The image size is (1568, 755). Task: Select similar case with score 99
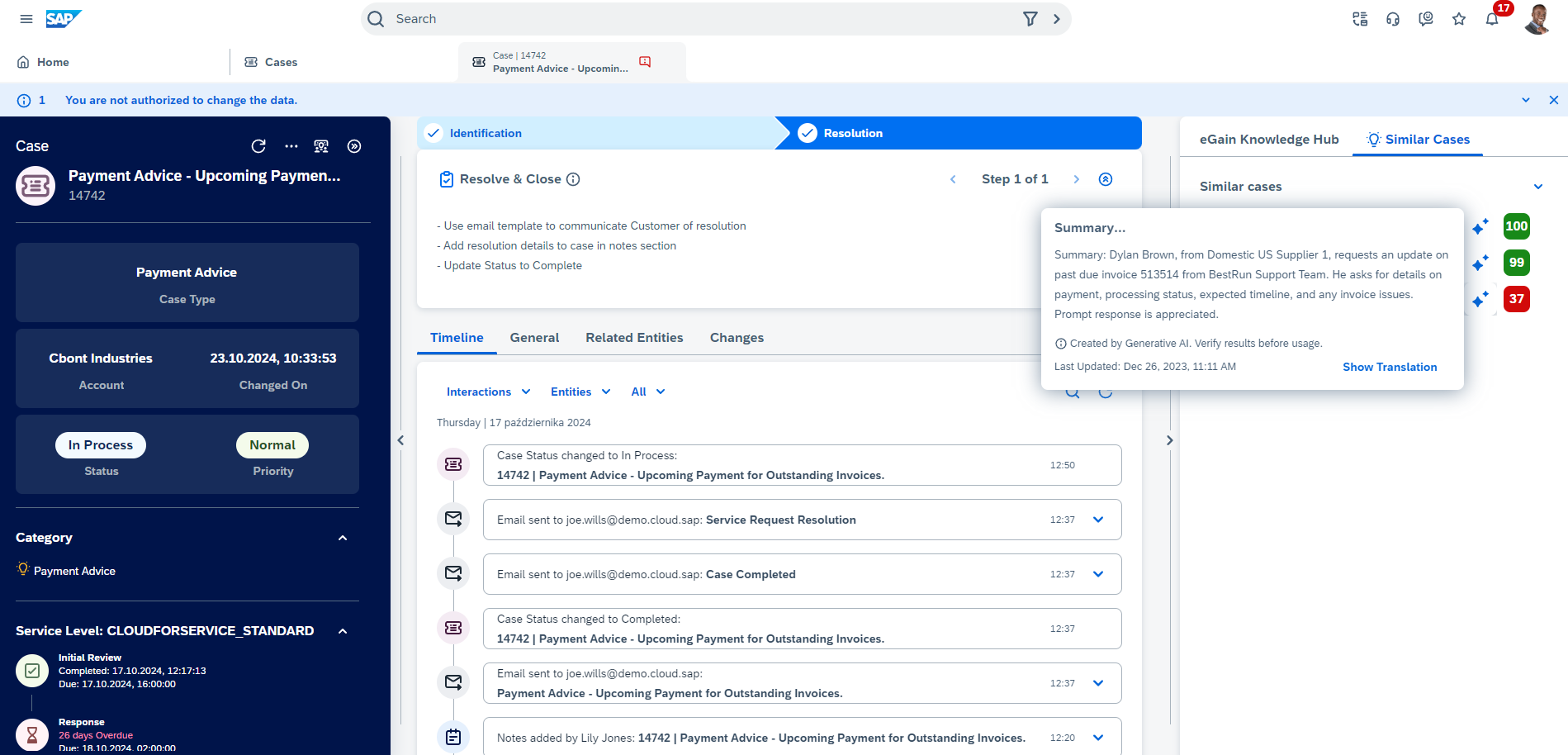pos(1517,263)
